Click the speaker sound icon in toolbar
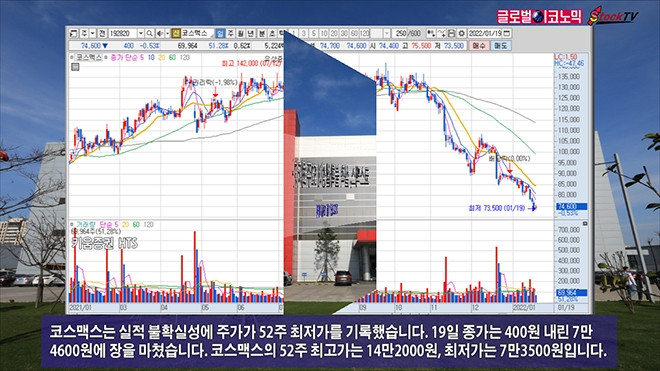Viewport: 660px width, 371px height. pyautogui.click(x=160, y=34)
